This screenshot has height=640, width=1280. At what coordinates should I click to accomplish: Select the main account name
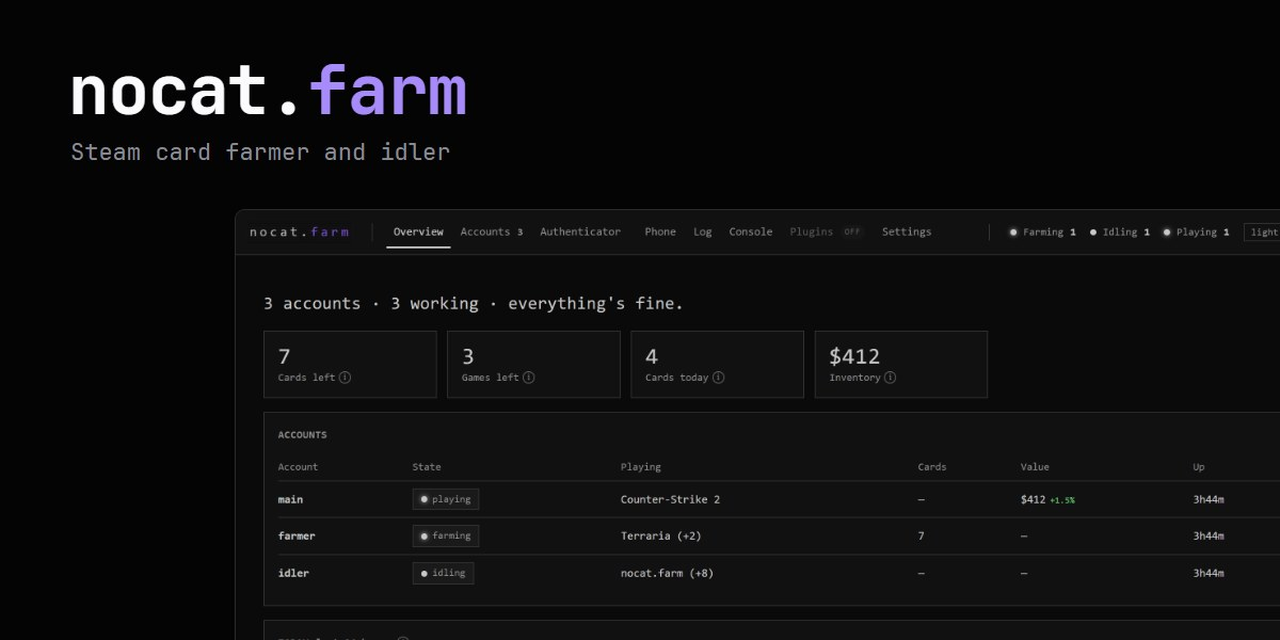(x=290, y=499)
